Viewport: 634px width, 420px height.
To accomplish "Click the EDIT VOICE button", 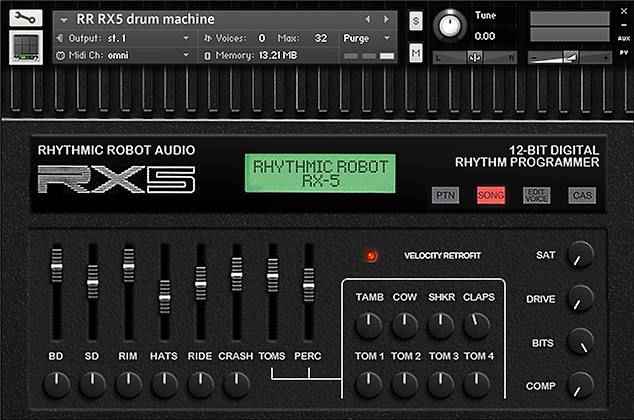I will (536, 196).
